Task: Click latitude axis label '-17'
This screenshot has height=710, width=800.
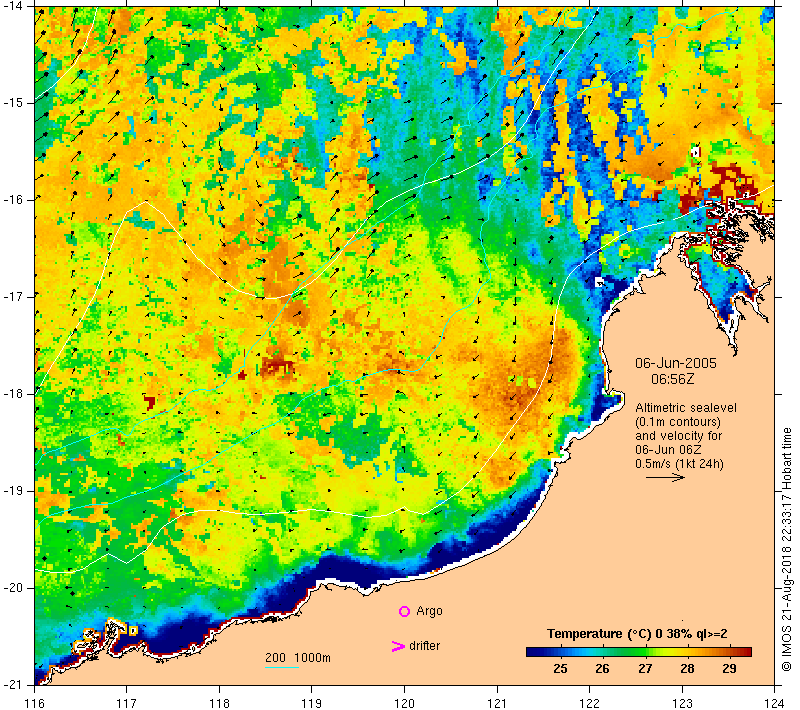Action: tap(12, 296)
